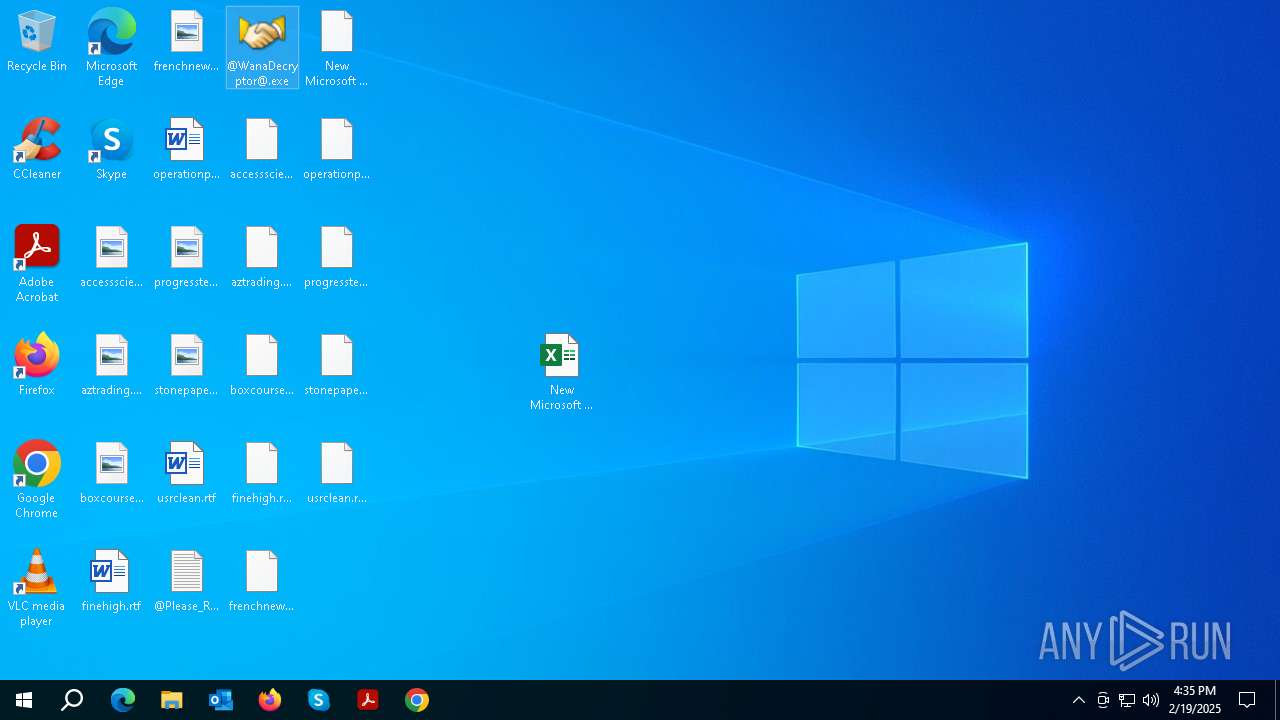Open the Windows Start menu
This screenshot has width=1280, height=720.
click(x=24, y=700)
